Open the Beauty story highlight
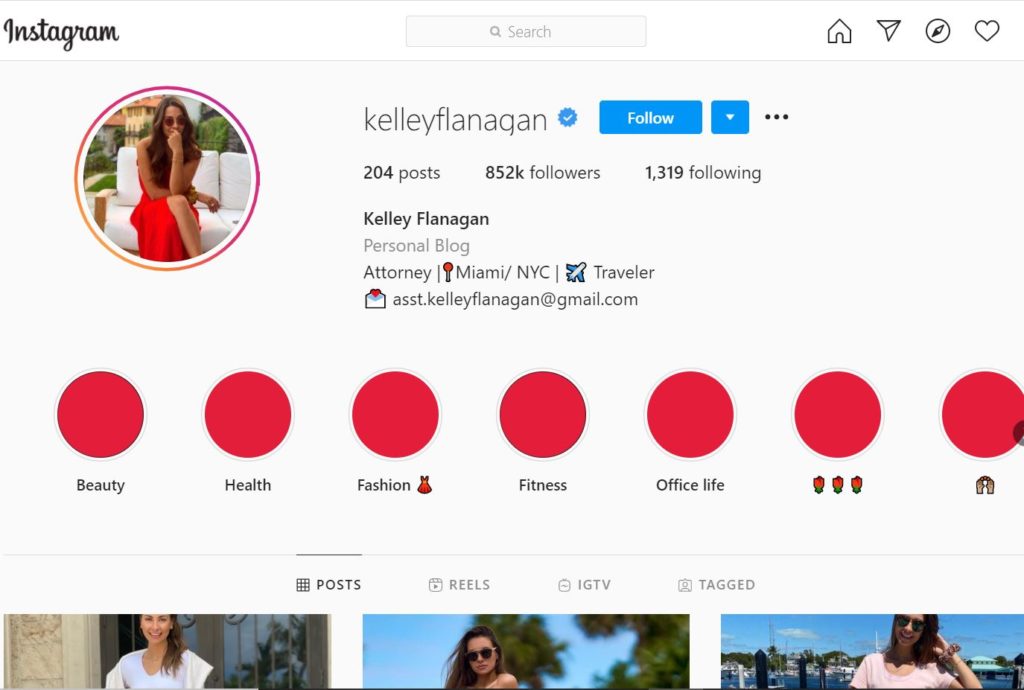Image resolution: width=1024 pixels, height=690 pixels. (x=101, y=415)
